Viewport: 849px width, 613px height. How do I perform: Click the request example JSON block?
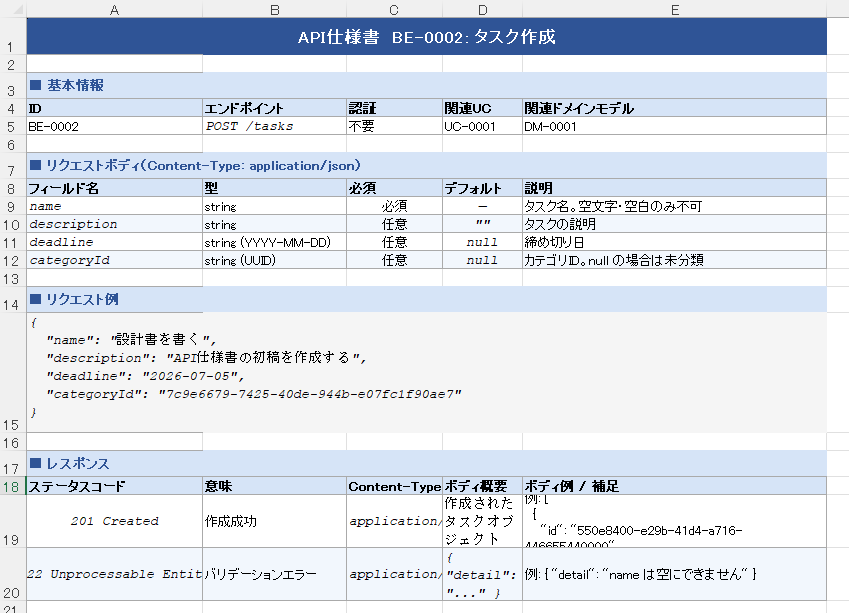coord(427,373)
